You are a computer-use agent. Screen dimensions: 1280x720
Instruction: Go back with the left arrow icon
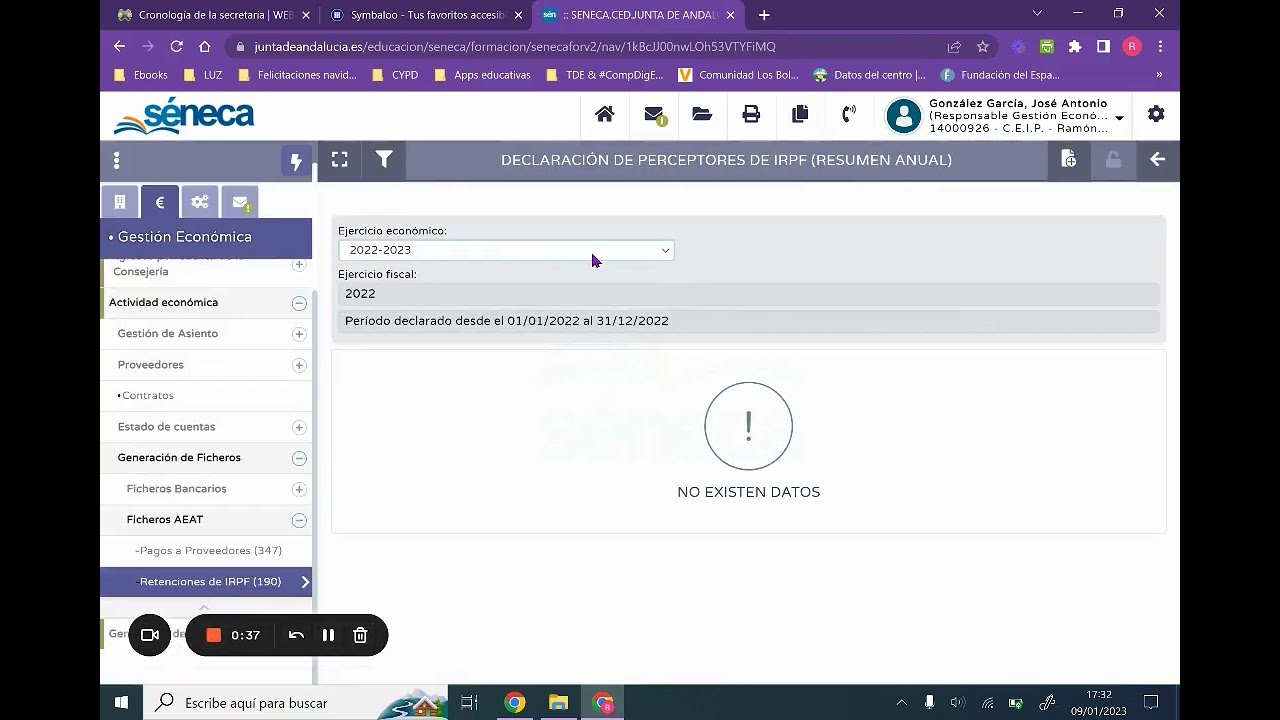[1157, 159]
